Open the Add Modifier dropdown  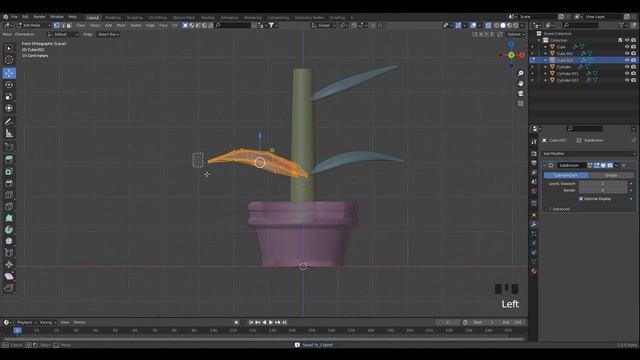pyautogui.click(x=588, y=153)
